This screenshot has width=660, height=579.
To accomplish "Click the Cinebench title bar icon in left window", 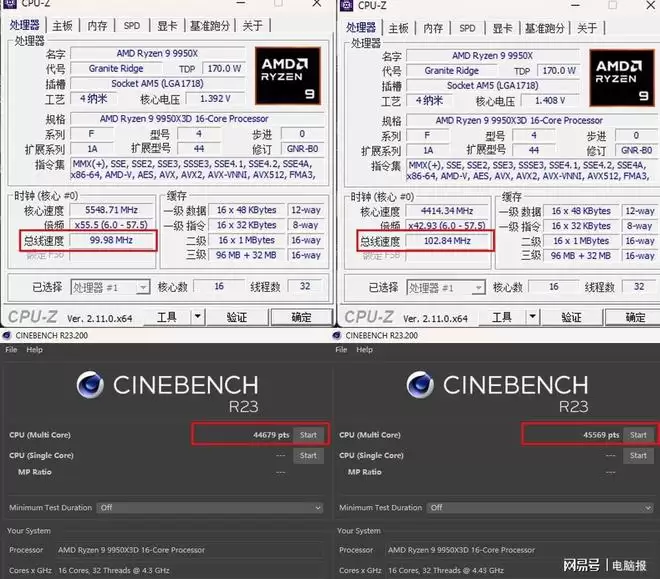I will pyautogui.click(x=8, y=337).
